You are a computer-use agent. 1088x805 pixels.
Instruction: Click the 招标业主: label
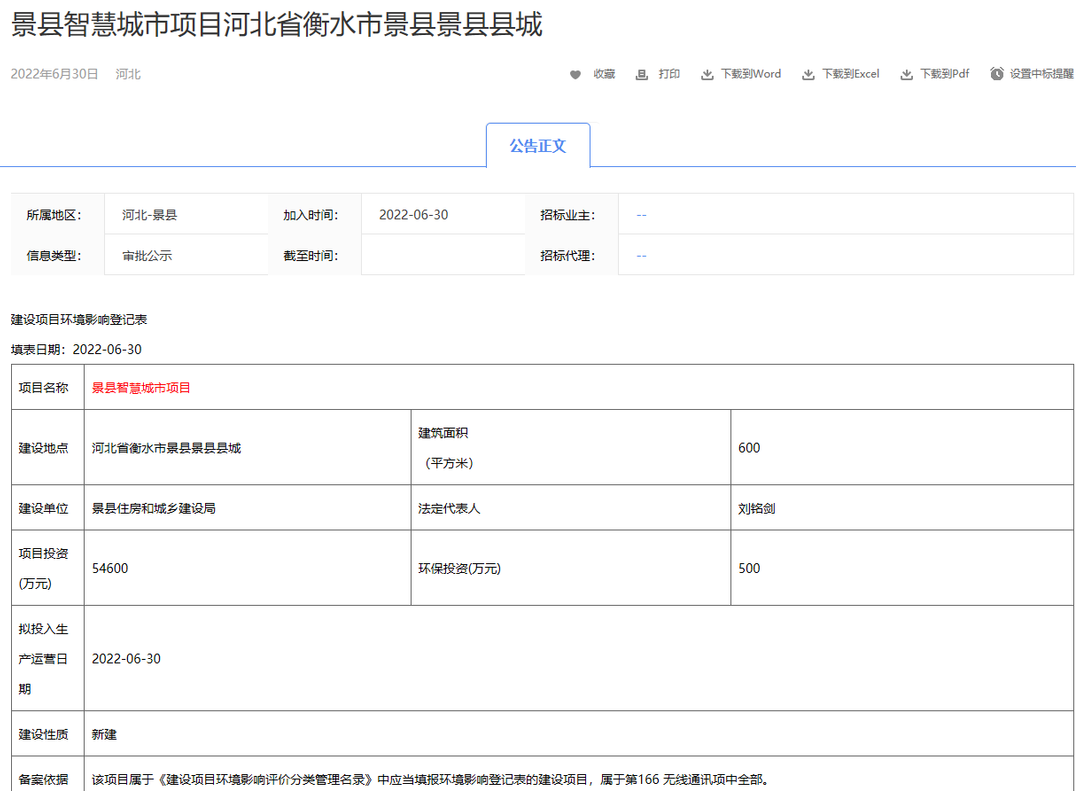568,215
